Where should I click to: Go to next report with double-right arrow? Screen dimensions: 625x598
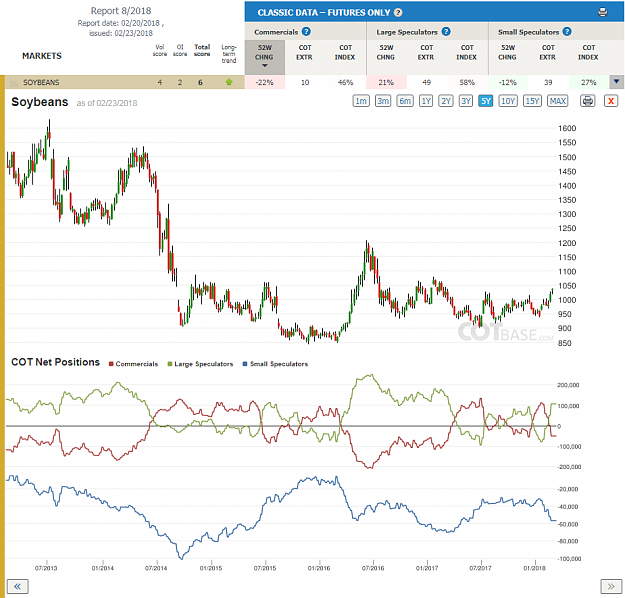click(611, 586)
